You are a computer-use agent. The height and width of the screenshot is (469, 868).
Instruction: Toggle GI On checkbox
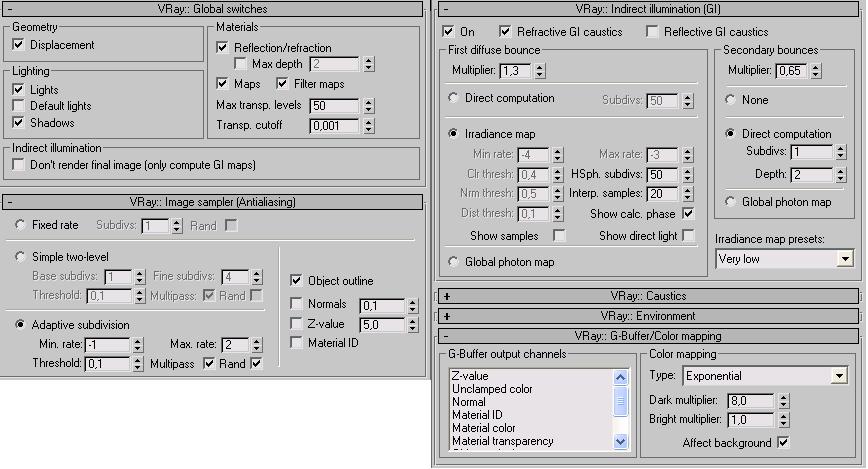click(x=448, y=32)
